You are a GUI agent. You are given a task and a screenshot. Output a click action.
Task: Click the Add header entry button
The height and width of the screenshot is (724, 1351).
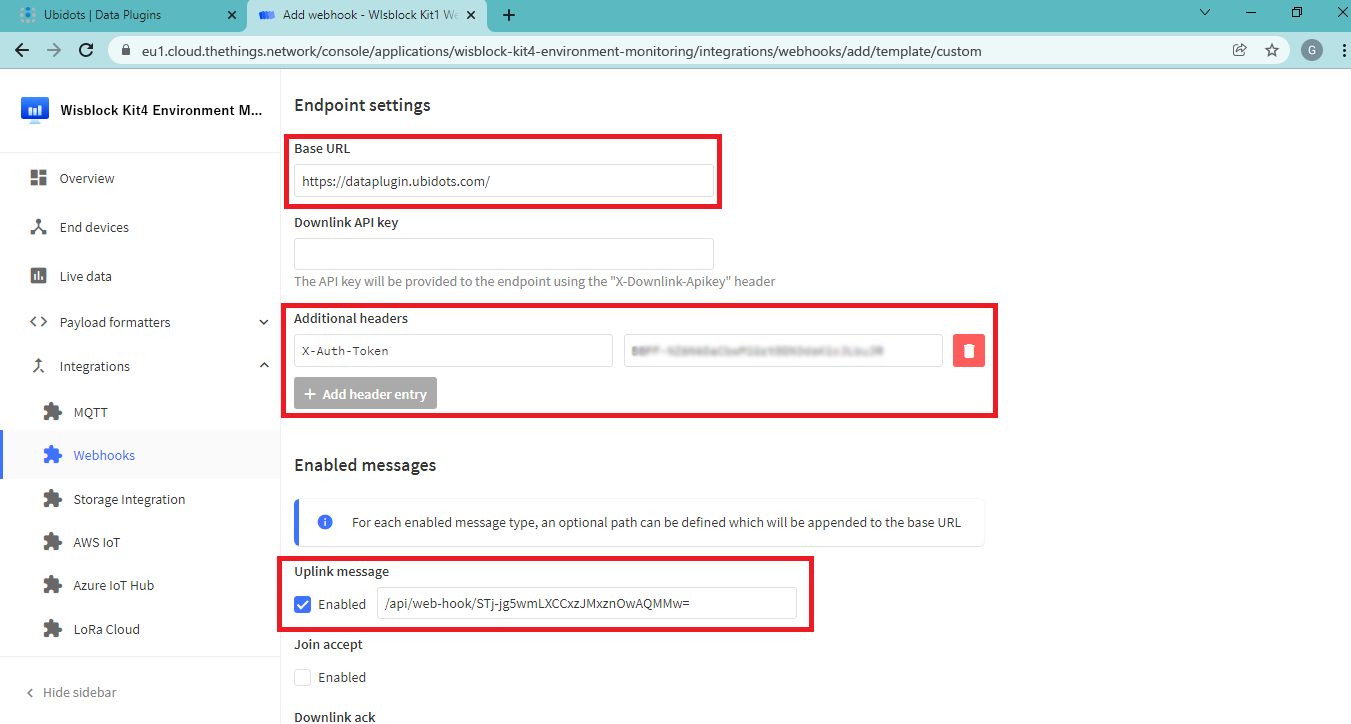(x=365, y=394)
